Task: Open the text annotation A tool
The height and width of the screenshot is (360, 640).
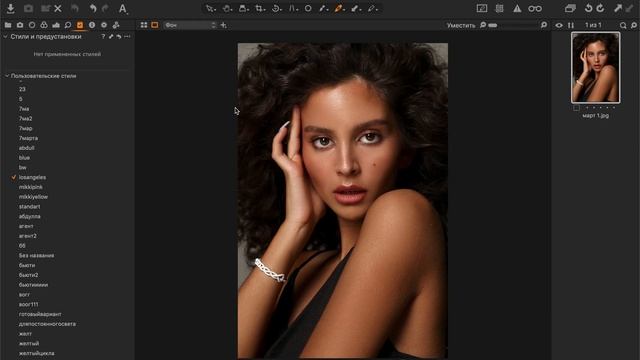Action: coord(122,8)
